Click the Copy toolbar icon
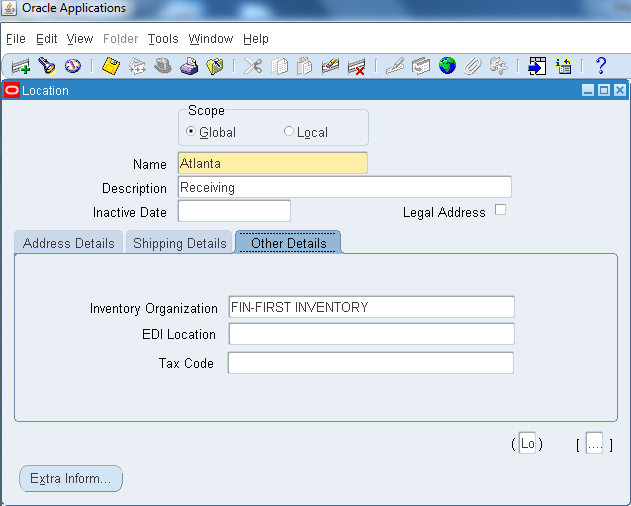The image size is (631, 506). pyautogui.click(x=279, y=66)
